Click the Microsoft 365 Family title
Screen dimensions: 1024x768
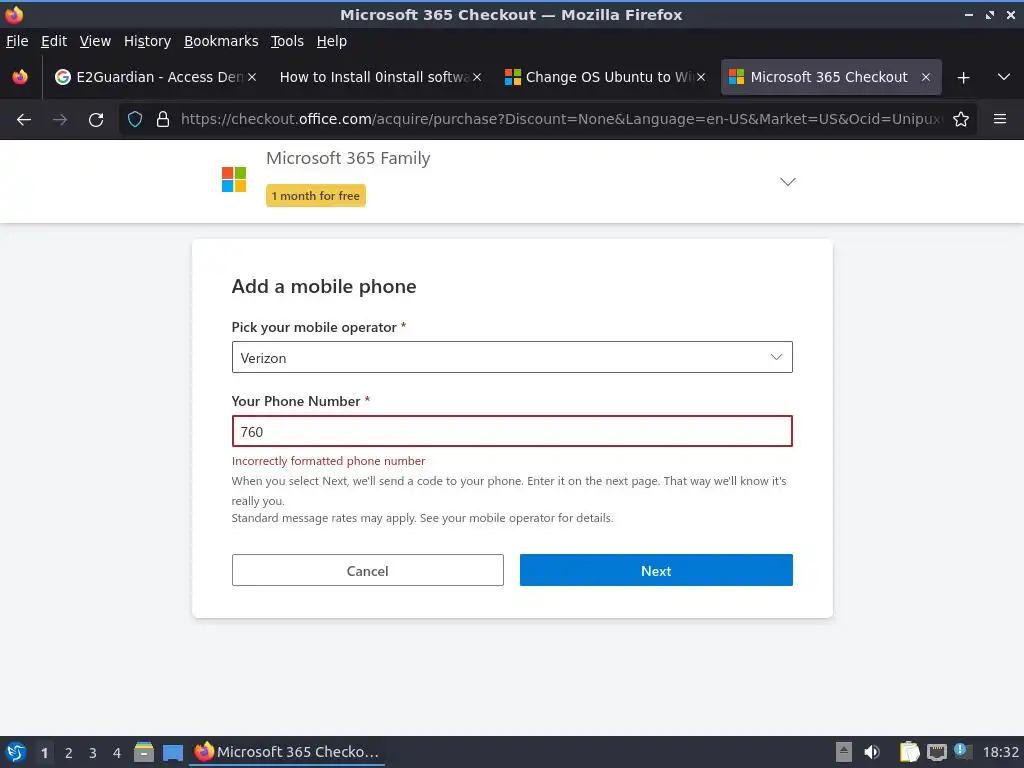pos(348,158)
